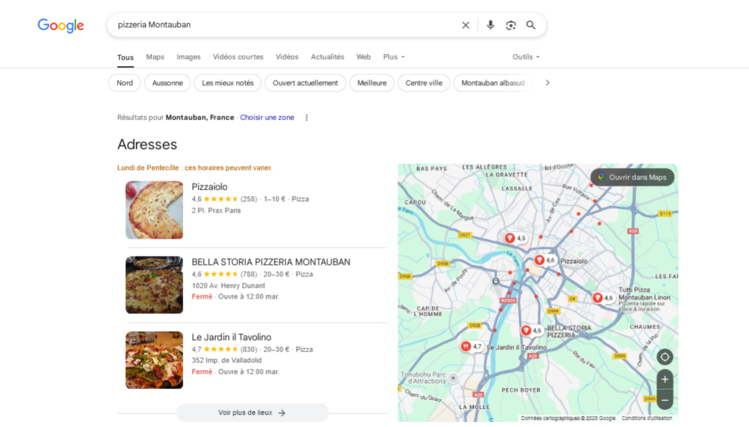Zoom out on the map
Image resolution: width=749 pixels, height=427 pixels.
pos(665,400)
